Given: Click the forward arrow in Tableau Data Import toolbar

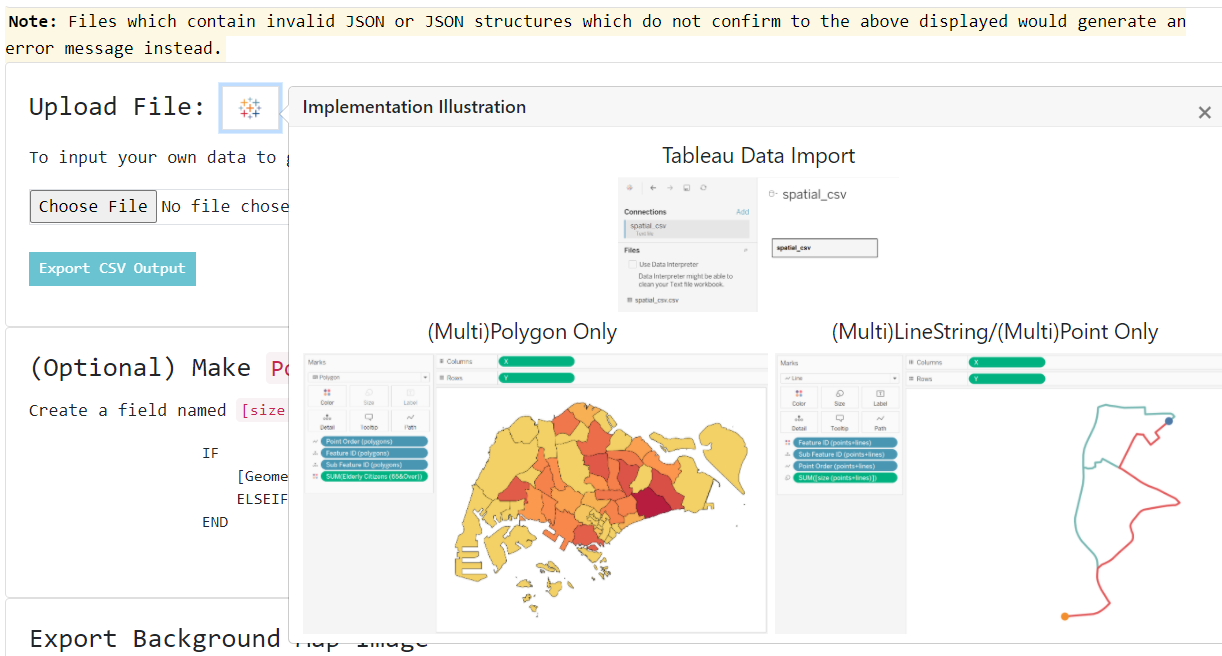Looking at the screenshot, I should click(670, 187).
